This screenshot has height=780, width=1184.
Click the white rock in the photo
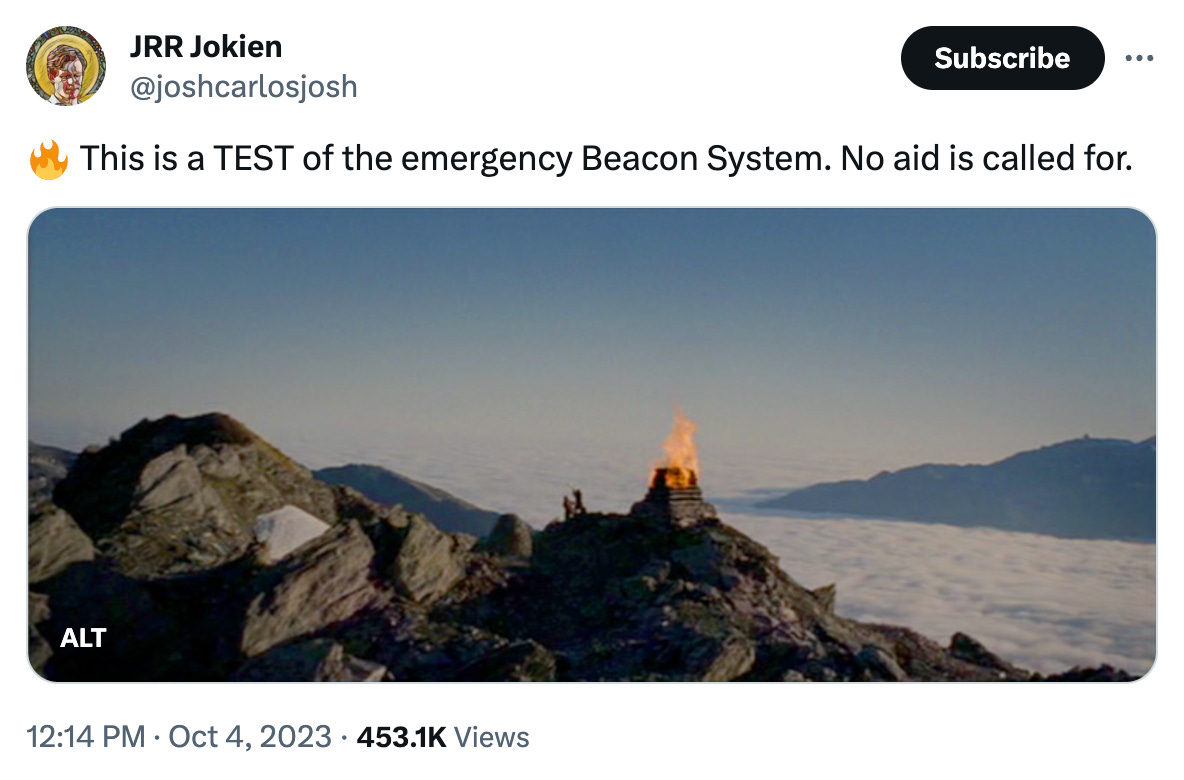[291, 531]
